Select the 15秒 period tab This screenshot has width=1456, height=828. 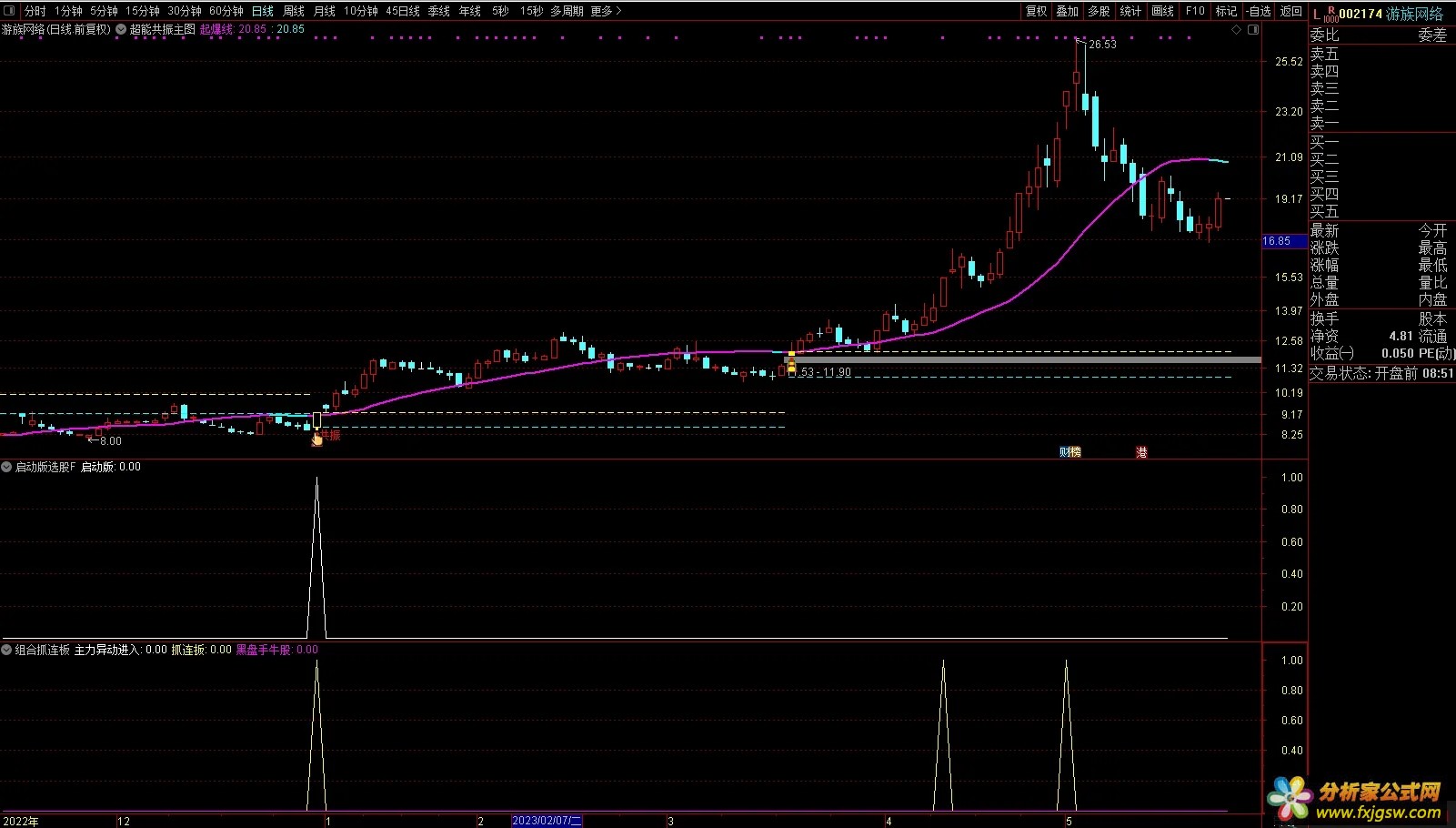coord(531,11)
